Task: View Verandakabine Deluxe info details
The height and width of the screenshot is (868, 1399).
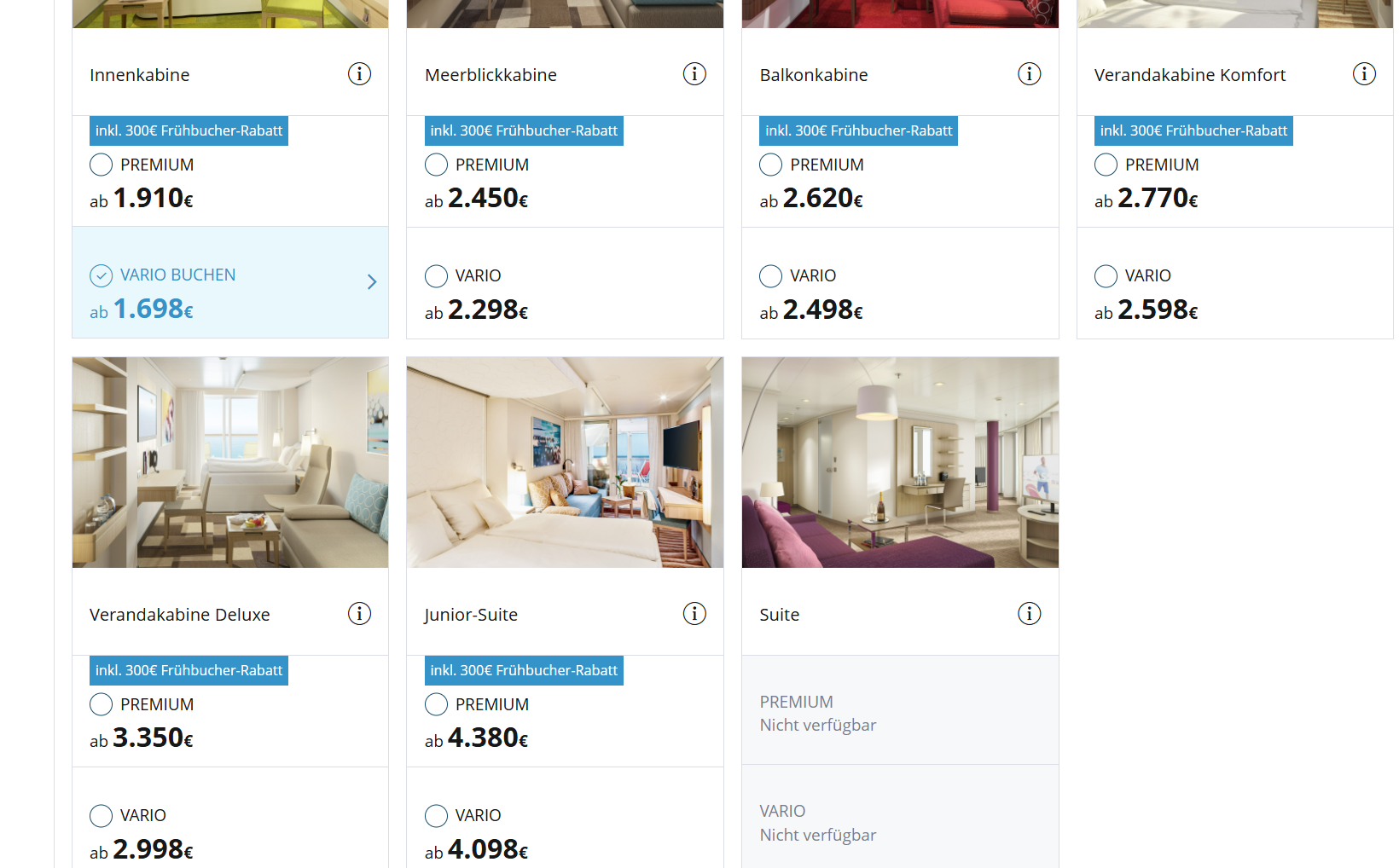Action: pyautogui.click(x=359, y=614)
